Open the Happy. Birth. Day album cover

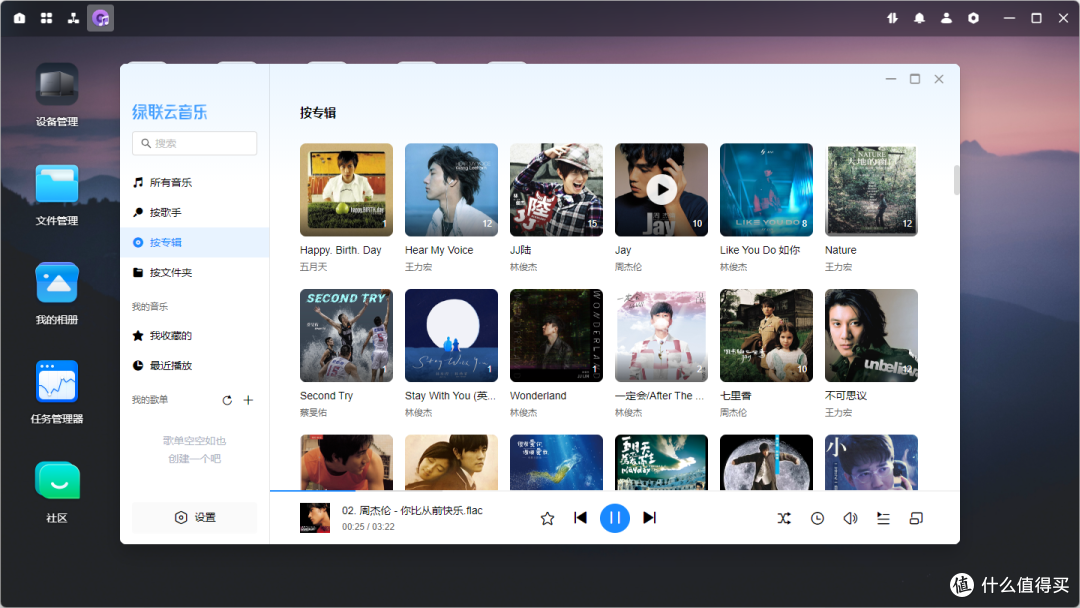pyautogui.click(x=346, y=189)
